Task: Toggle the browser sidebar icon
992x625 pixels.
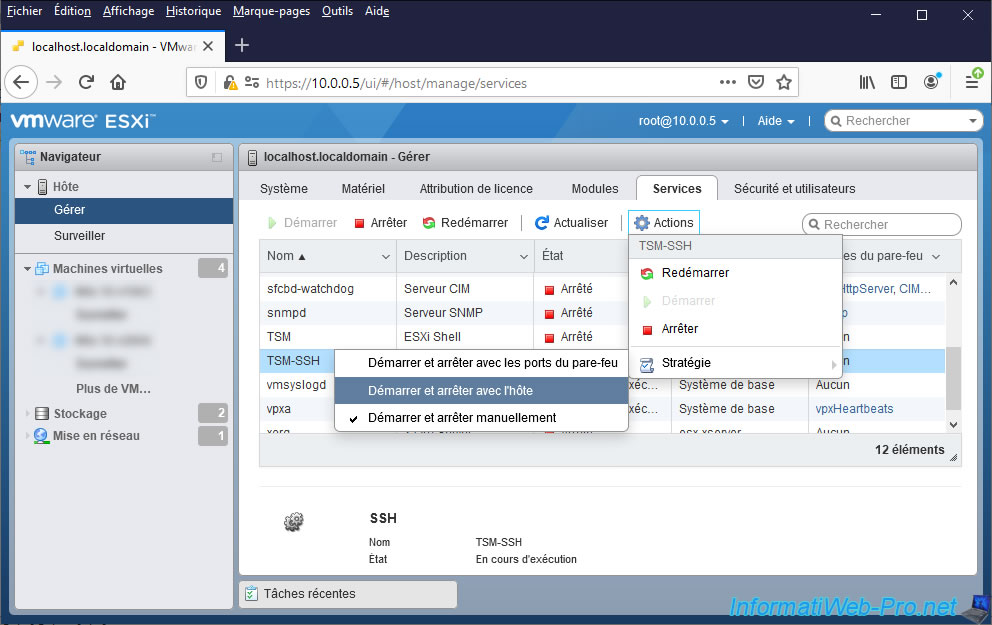Action: (x=898, y=82)
